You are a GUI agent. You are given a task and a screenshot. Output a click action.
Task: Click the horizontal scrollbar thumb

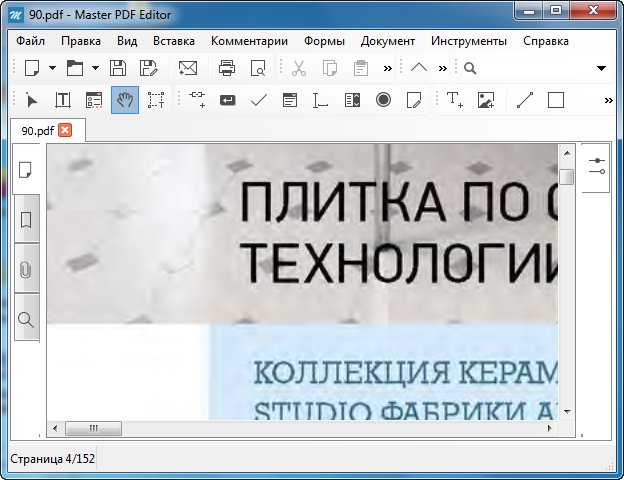click(97, 428)
